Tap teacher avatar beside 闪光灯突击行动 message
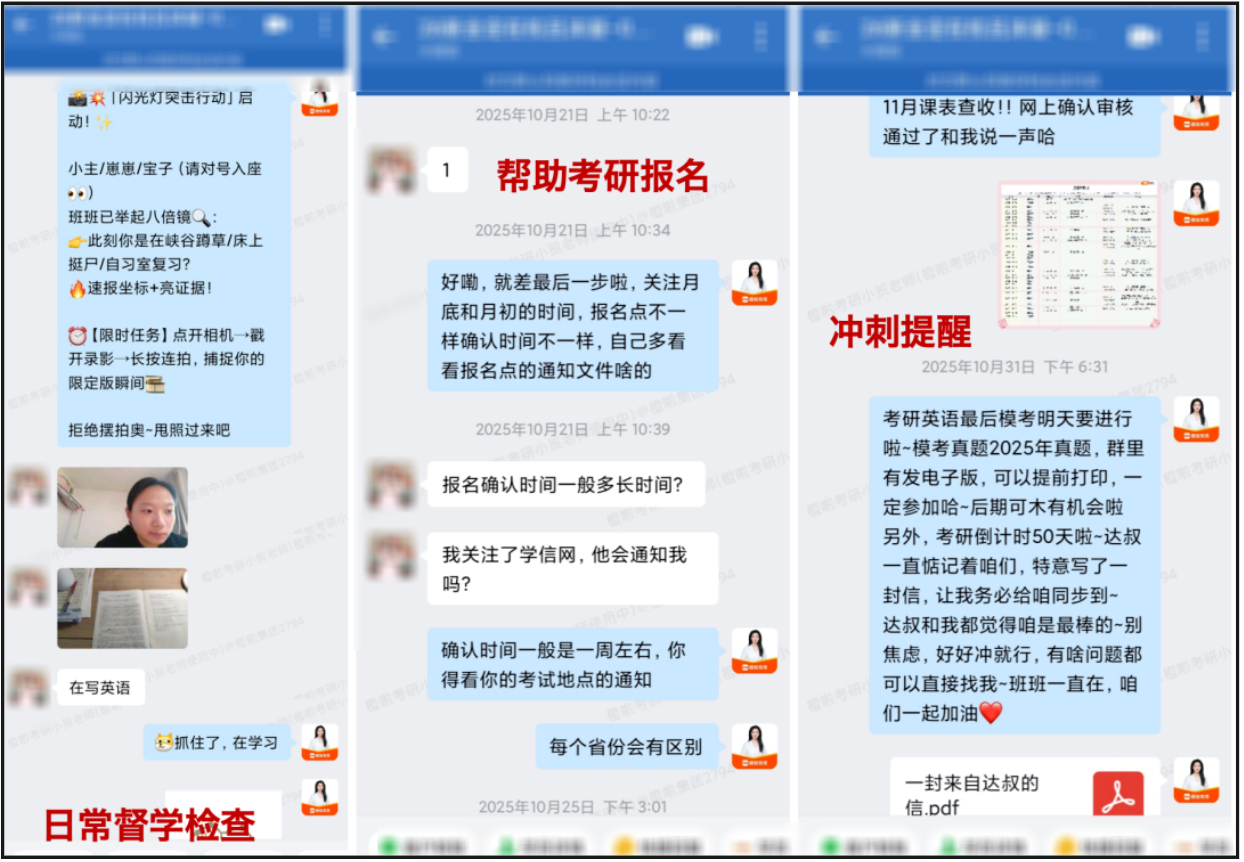1244x862 pixels. point(320,98)
